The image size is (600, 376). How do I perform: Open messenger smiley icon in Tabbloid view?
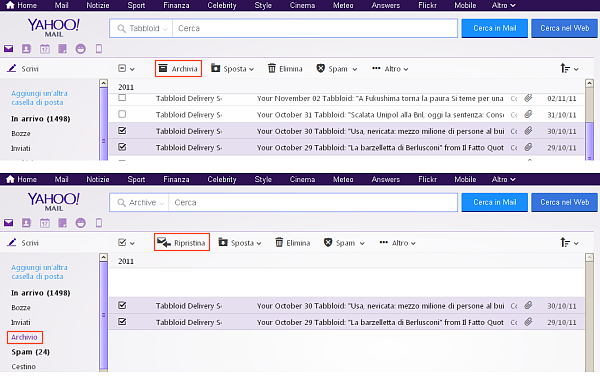tap(80, 49)
